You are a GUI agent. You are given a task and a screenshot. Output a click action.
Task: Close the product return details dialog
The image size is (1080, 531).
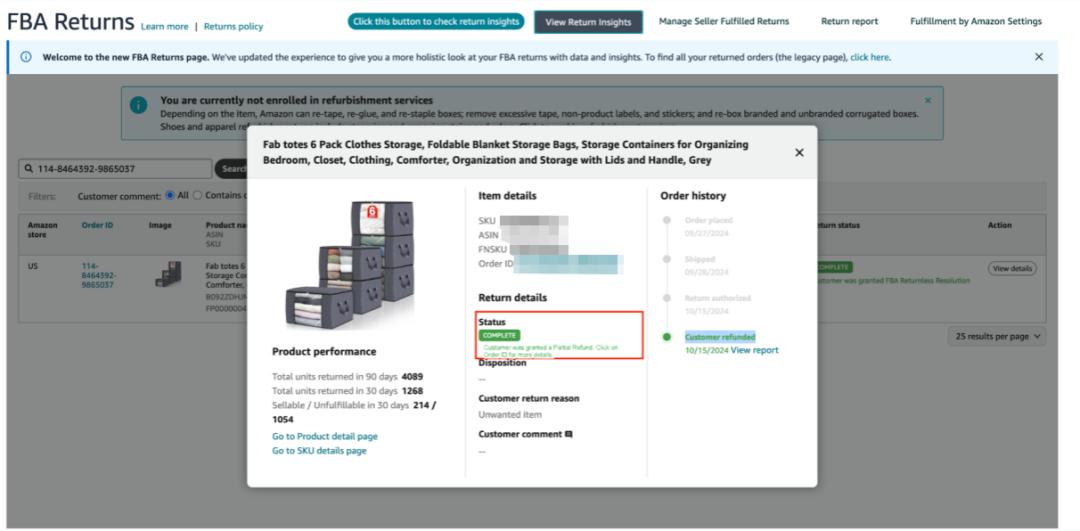pyautogui.click(x=798, y=152)
